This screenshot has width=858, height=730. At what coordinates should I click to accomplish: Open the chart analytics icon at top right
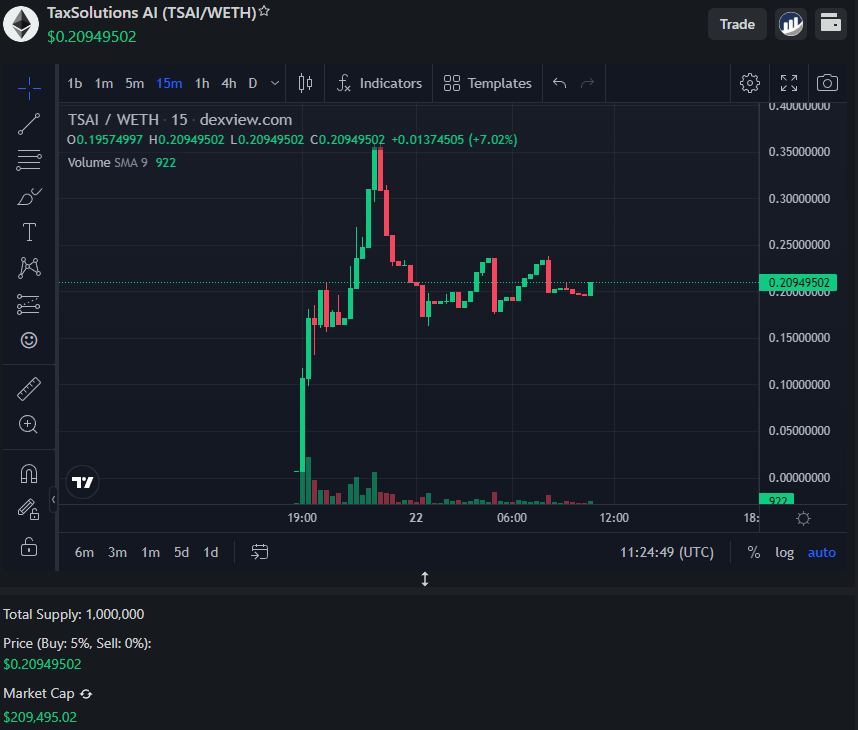click(791, 24)
